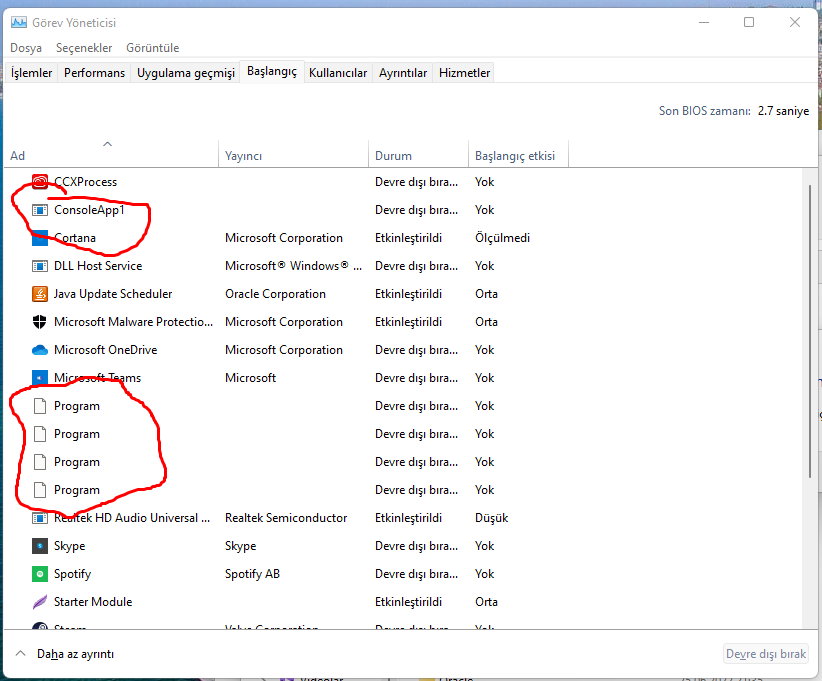Select the Spotify row name
Image resolution: width=822 pixels, height=681 pixels.
click(72, 574)
